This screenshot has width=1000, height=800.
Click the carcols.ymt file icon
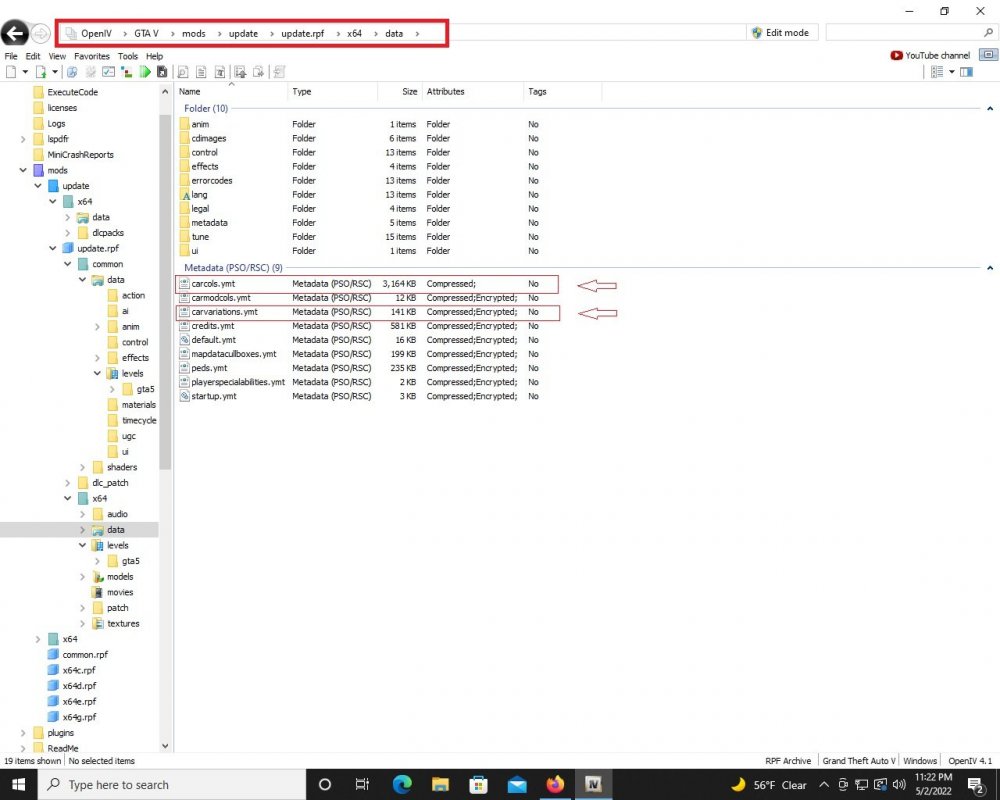point(184,284)
